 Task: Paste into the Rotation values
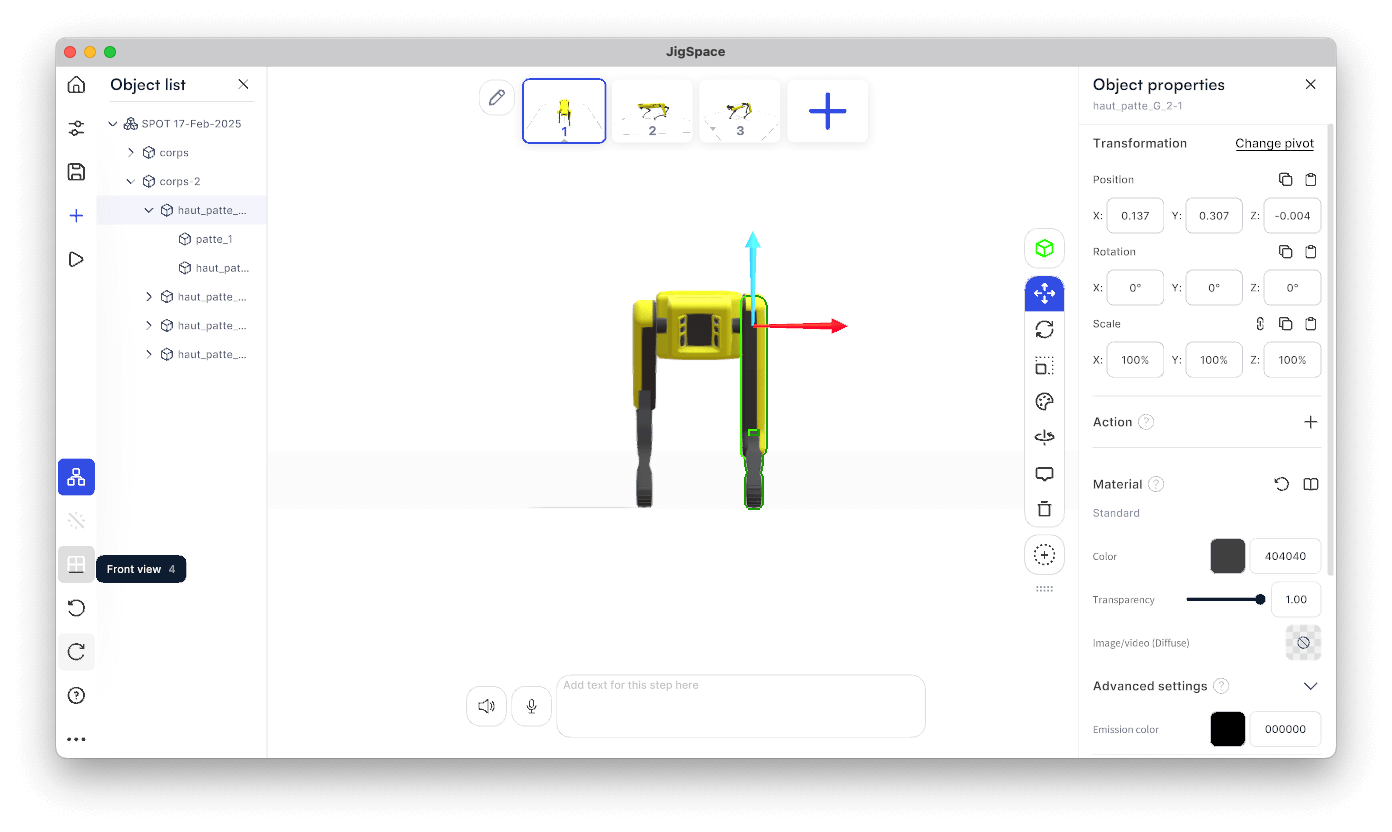coord(1311,252)
